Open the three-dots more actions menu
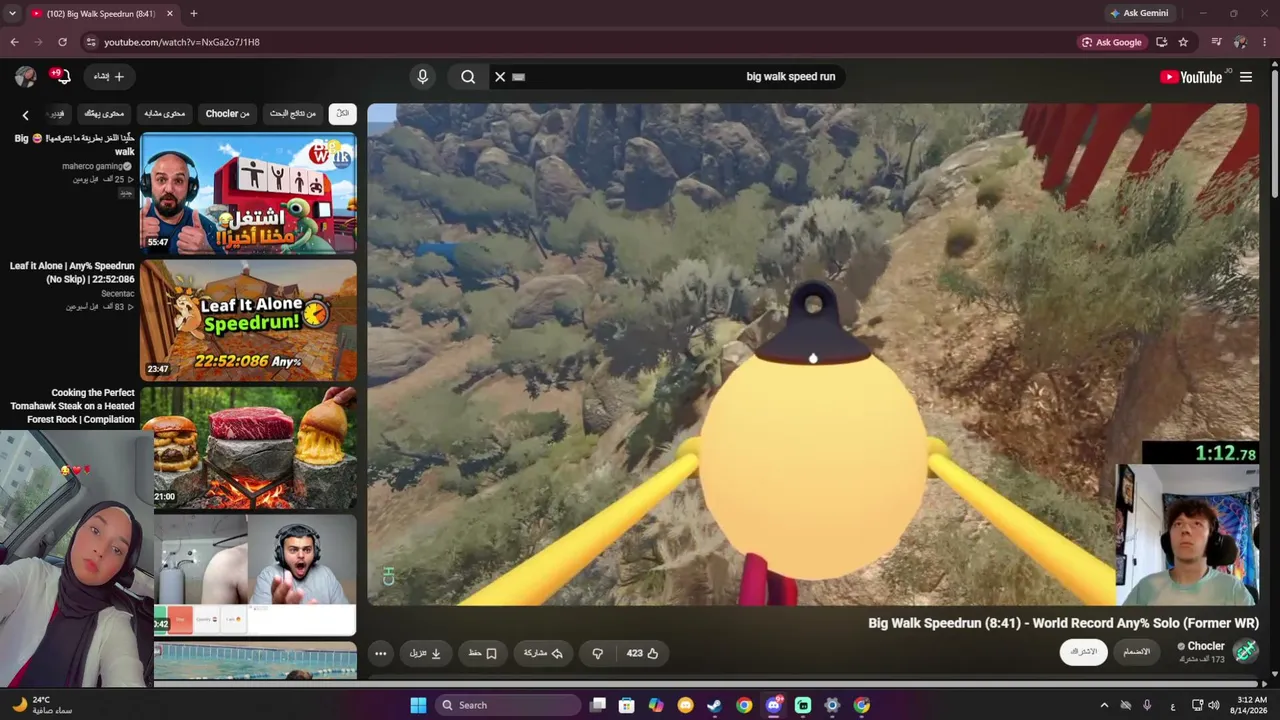This screenshot has width=1280, height=720. point(380,653)
